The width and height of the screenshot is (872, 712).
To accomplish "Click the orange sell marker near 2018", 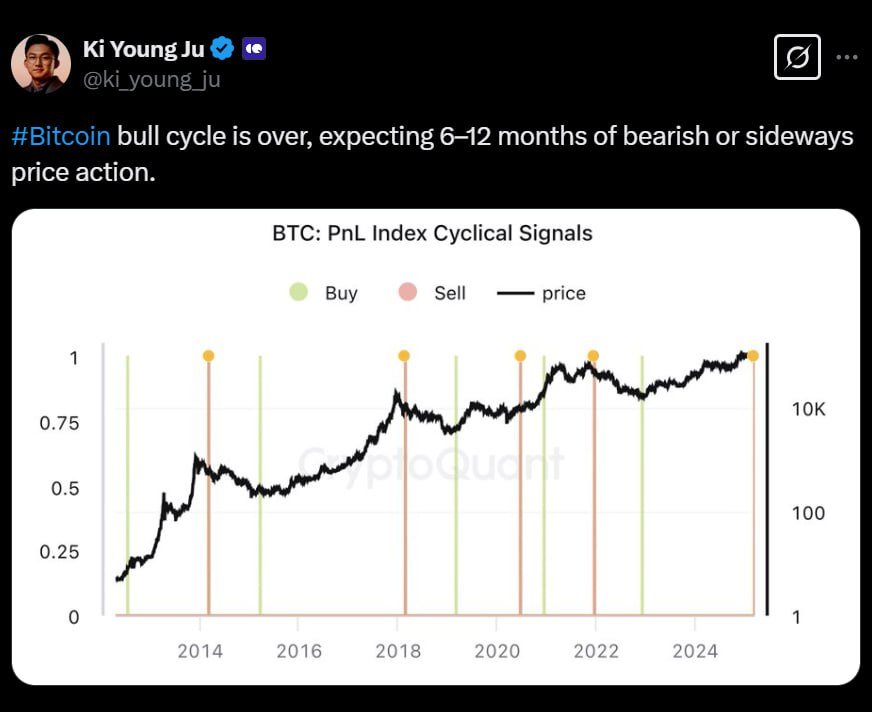I will click(404, 356).
